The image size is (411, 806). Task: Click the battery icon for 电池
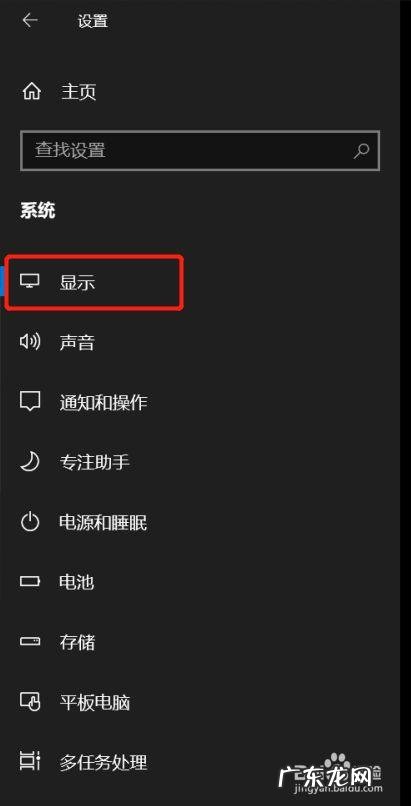click(29, 582)
